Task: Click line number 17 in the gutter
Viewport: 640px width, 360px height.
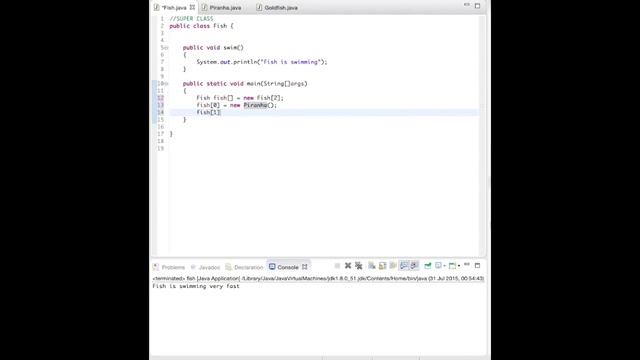Action: click(x=160, y=134)
